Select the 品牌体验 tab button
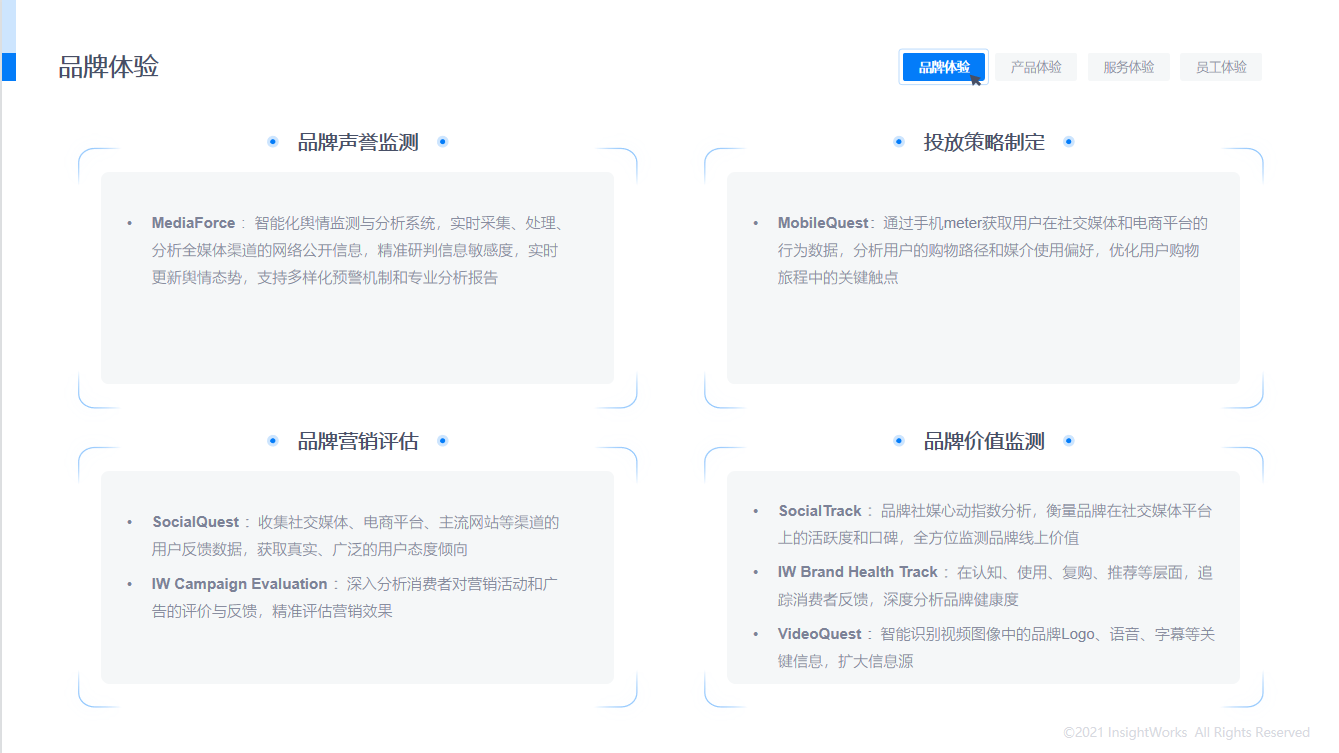Image resolution: width=1339 pixels, height=753 pixels. point(944,67)
